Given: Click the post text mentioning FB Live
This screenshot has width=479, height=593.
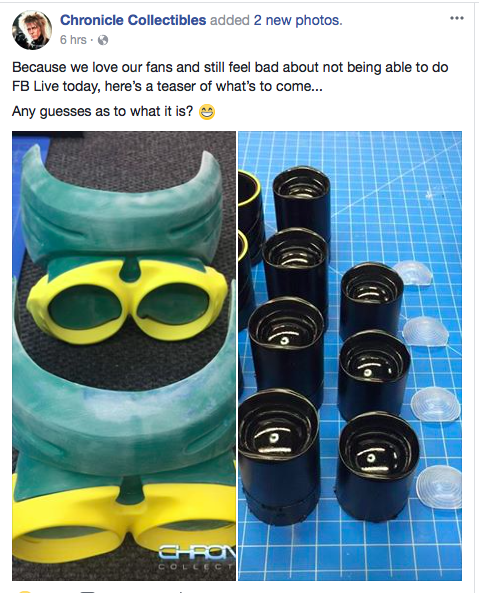Looking at the screenshot, I should (x=230, y=77).
